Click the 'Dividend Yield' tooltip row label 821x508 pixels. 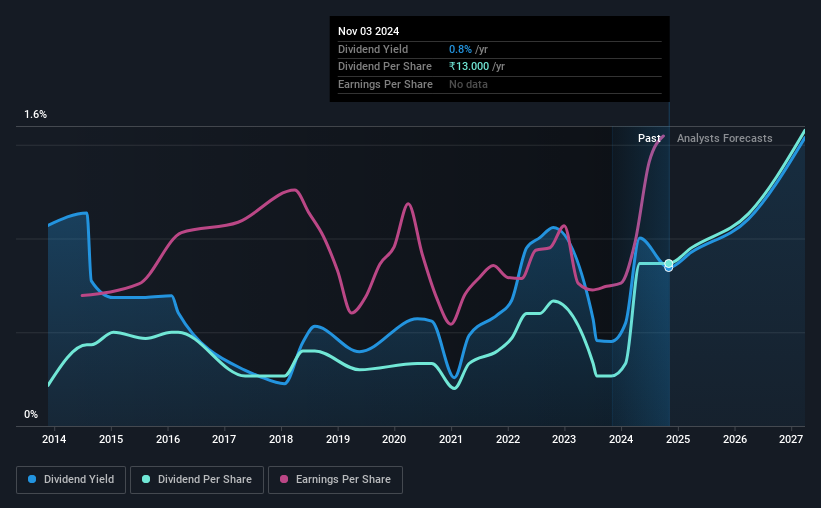point(373,49)
